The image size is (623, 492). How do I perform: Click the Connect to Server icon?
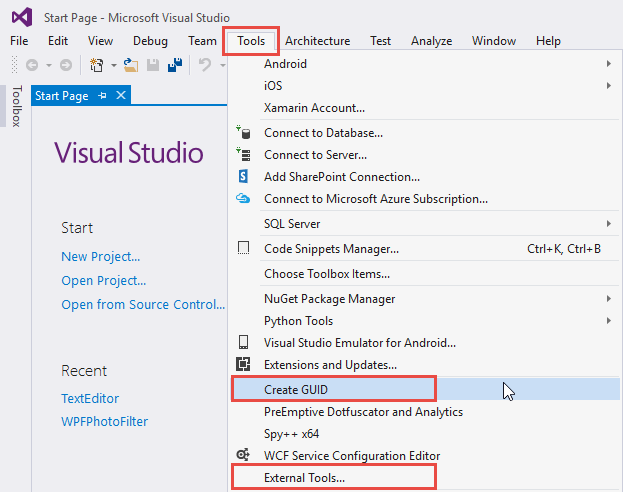243,154
